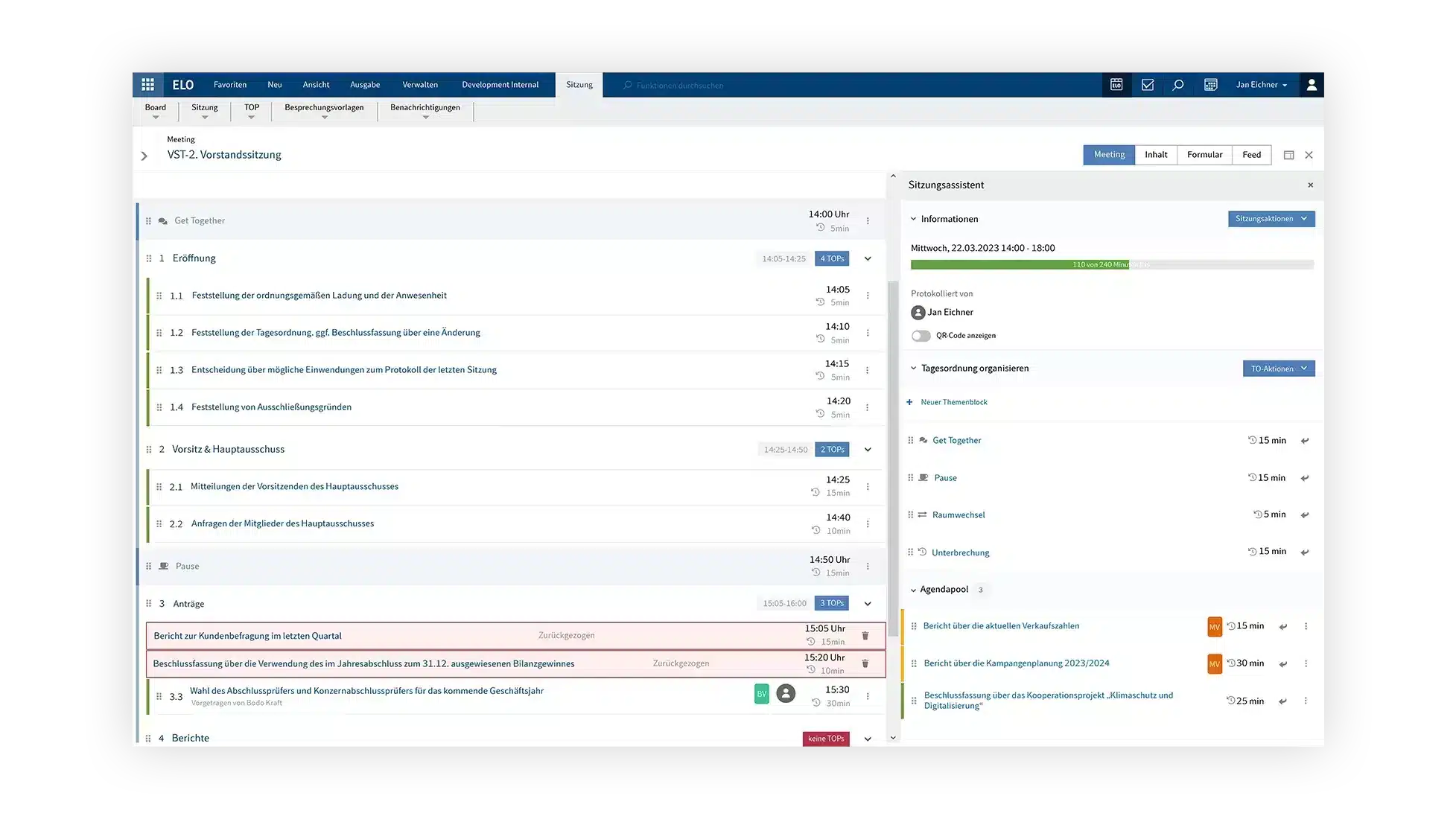Click the user profile icon at top right
1456x819 pixels.
[x=1311, y=85]
